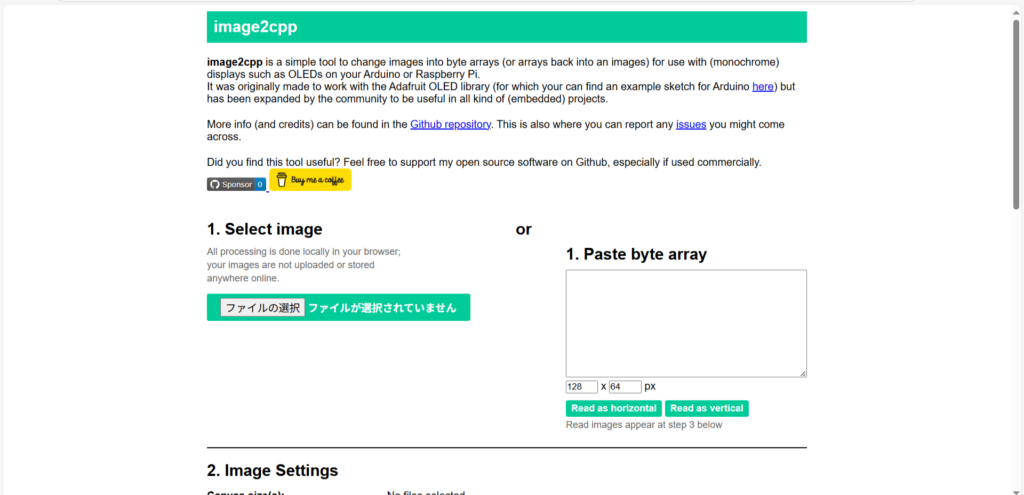The height and width of the screenshot is (495, 1024).
Task: Click the page vertical scrollbar thumb
Action: (1016, 114)
